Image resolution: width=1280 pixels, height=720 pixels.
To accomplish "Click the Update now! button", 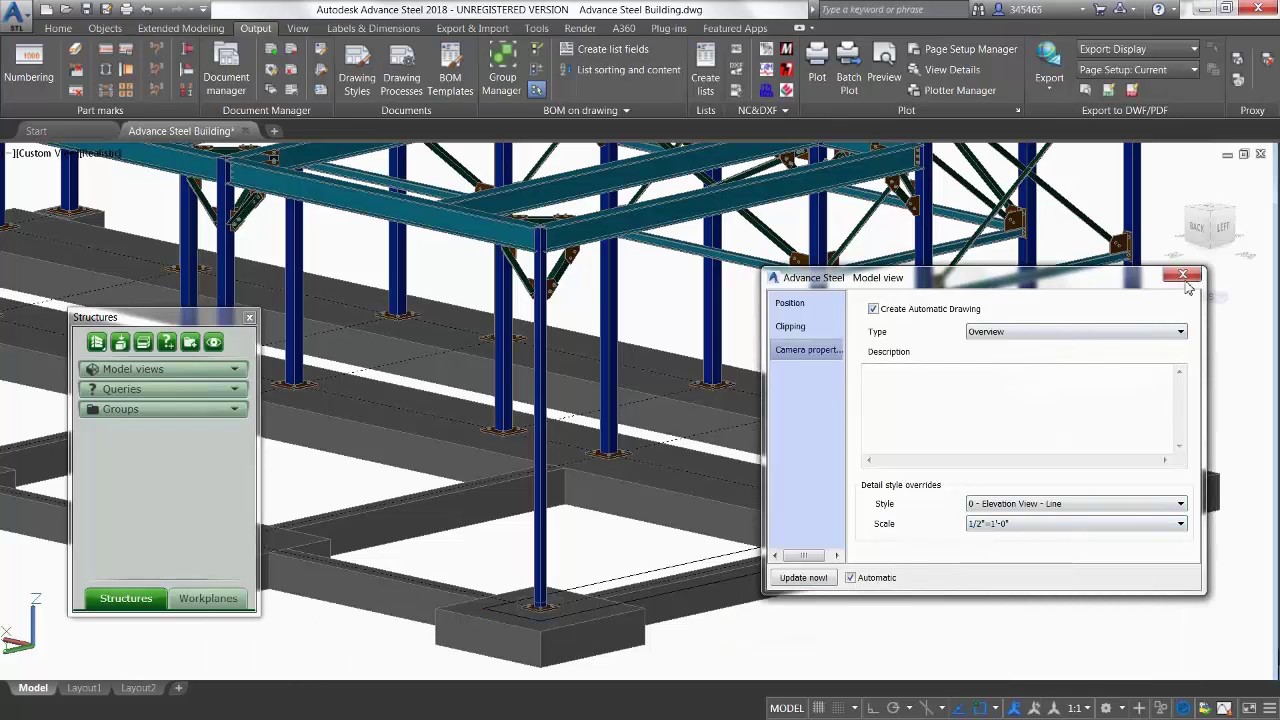I will 803,578.
